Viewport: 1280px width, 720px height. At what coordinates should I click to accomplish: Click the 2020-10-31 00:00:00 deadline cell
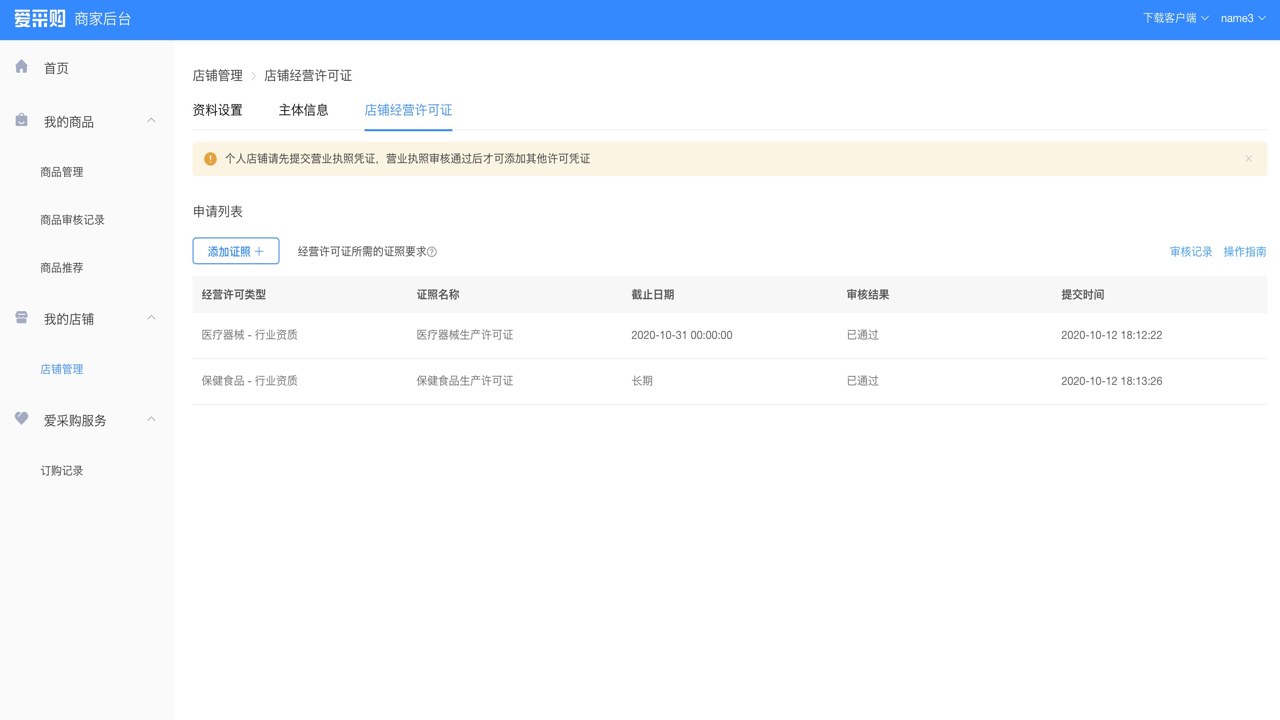point(682,335)
